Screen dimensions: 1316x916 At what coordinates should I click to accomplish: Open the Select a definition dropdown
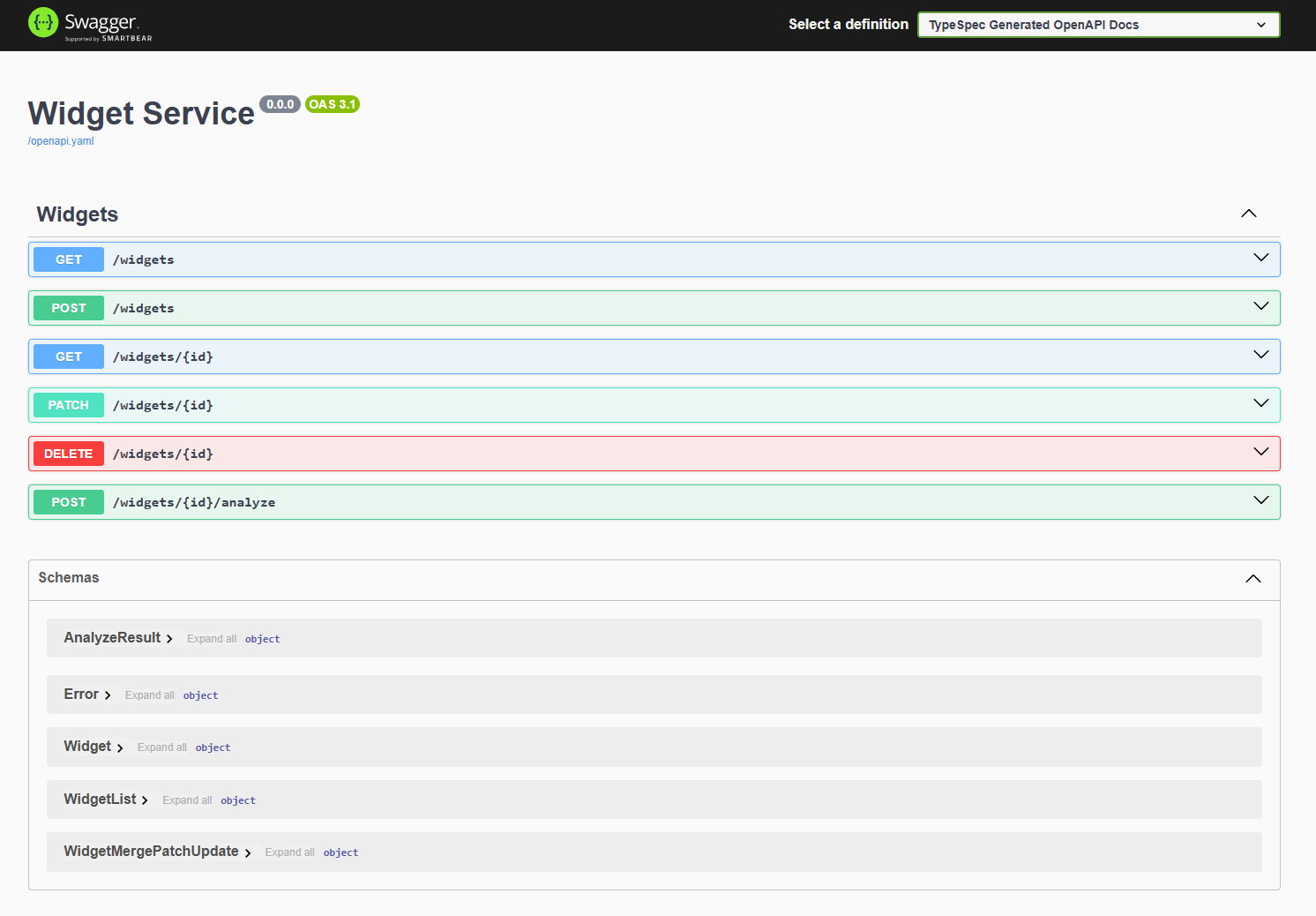1098,24
